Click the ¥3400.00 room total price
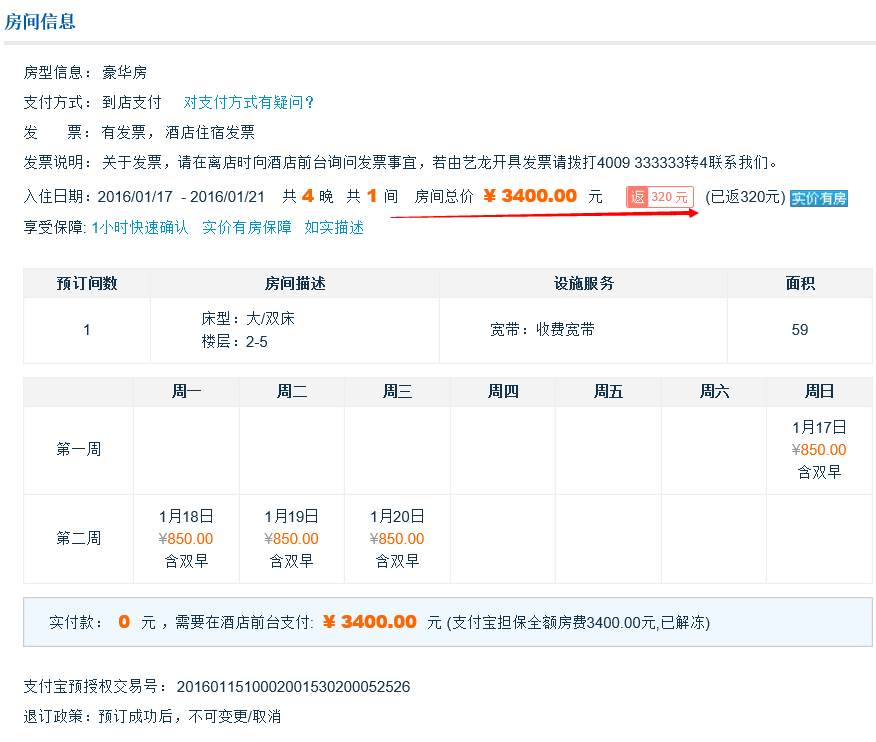The image size is (876, 742). click(530, 196)
